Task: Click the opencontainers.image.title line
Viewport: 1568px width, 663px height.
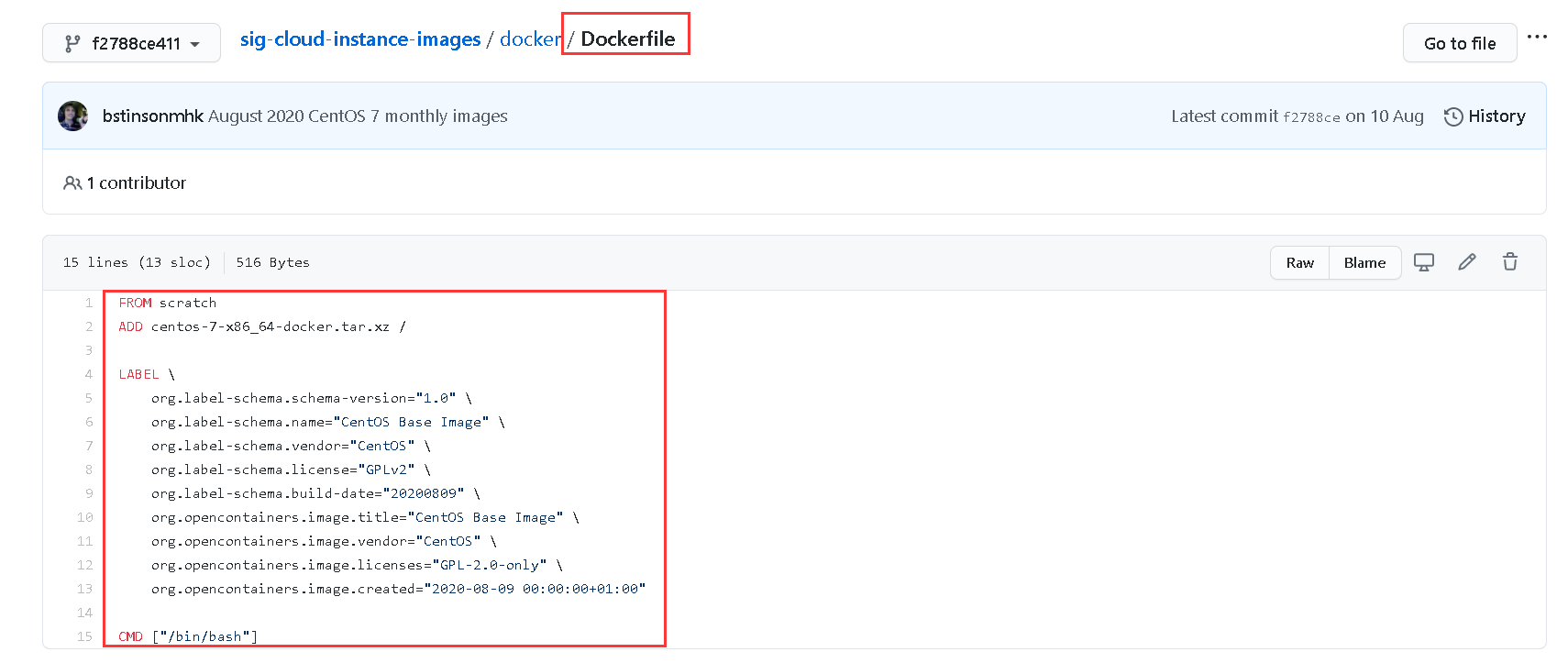Action: 365,517
